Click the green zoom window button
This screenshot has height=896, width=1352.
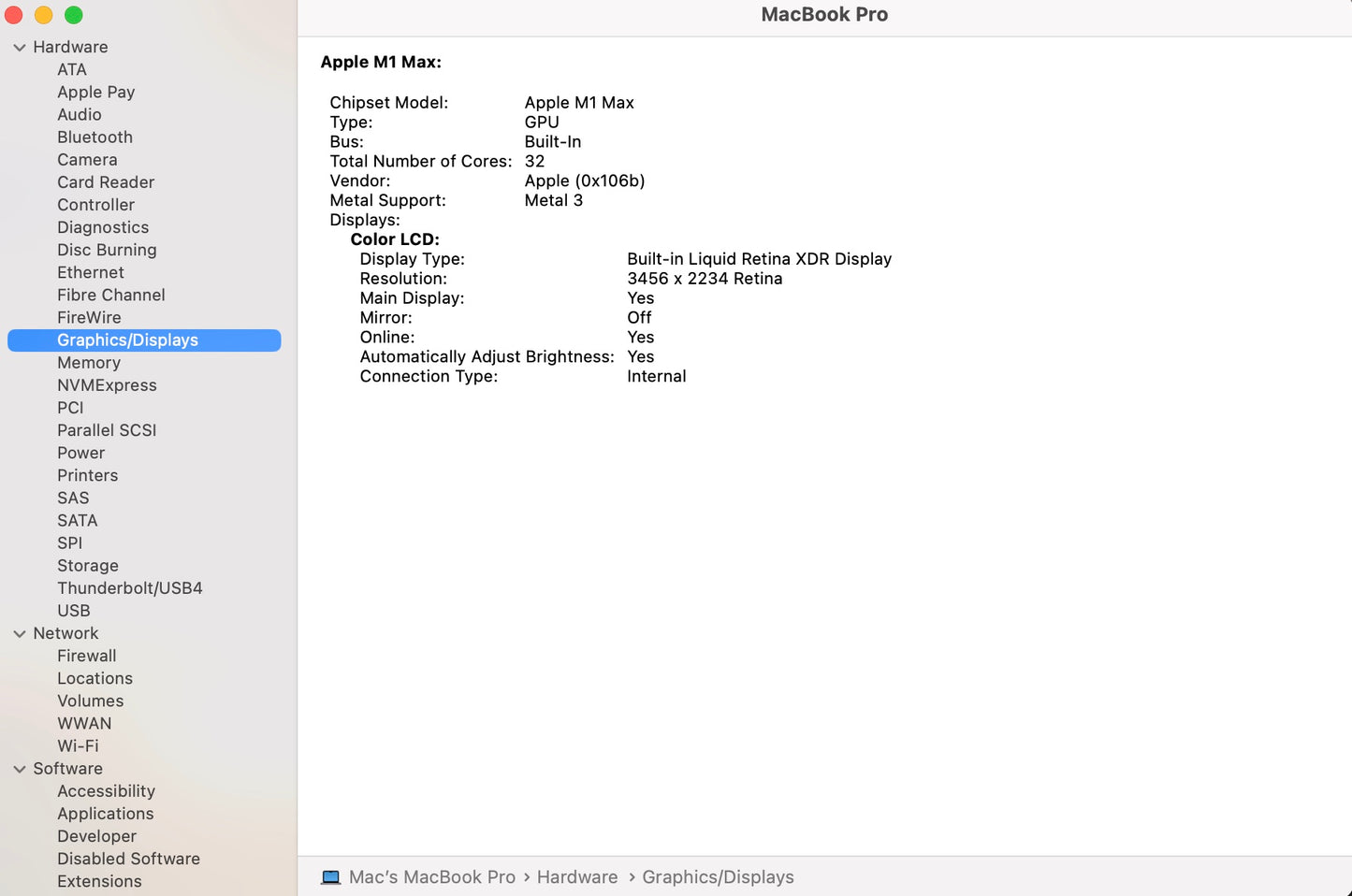74,15
